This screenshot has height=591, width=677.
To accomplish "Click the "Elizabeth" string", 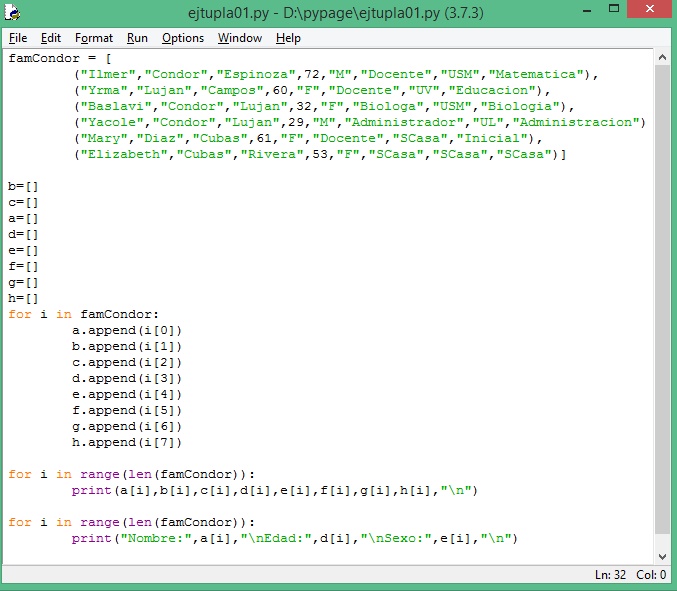I will (124, 154).
